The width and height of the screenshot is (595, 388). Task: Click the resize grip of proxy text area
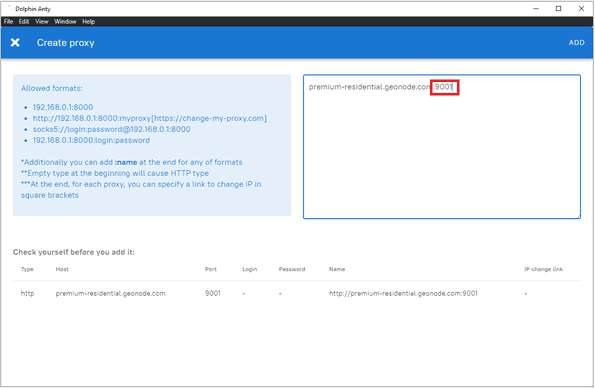tap(578, 216)
